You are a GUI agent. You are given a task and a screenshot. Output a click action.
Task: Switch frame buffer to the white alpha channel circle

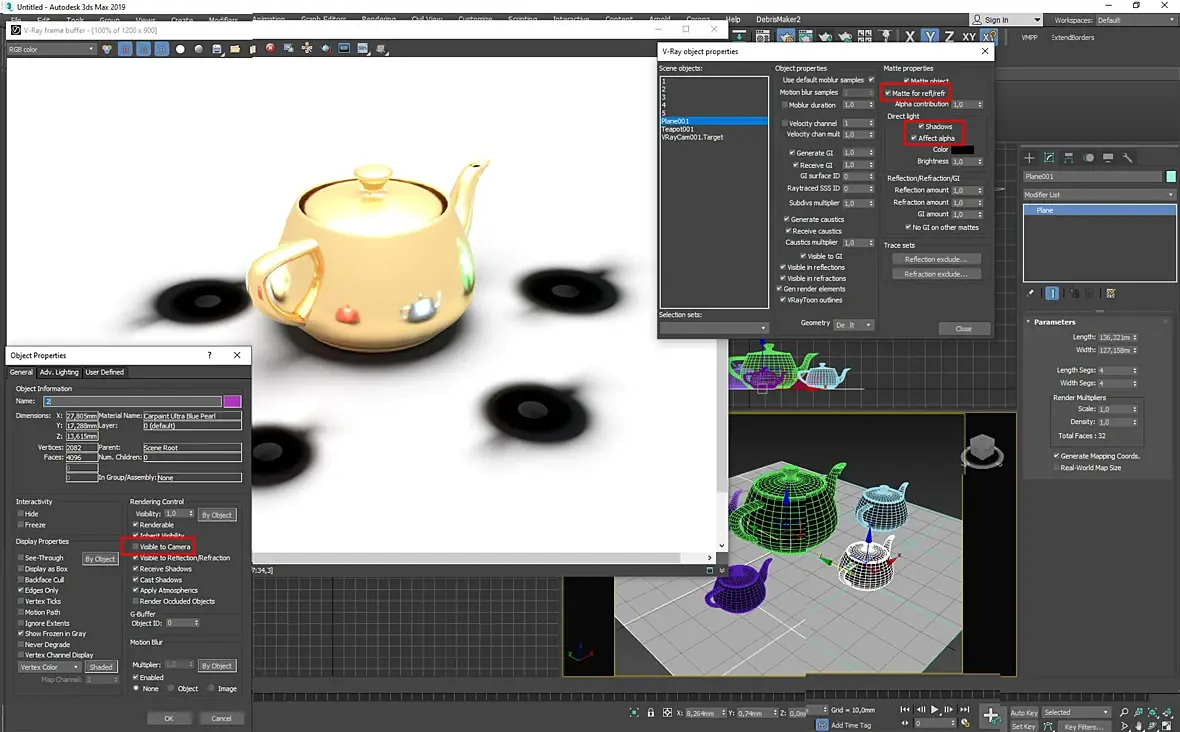point(180,49)
